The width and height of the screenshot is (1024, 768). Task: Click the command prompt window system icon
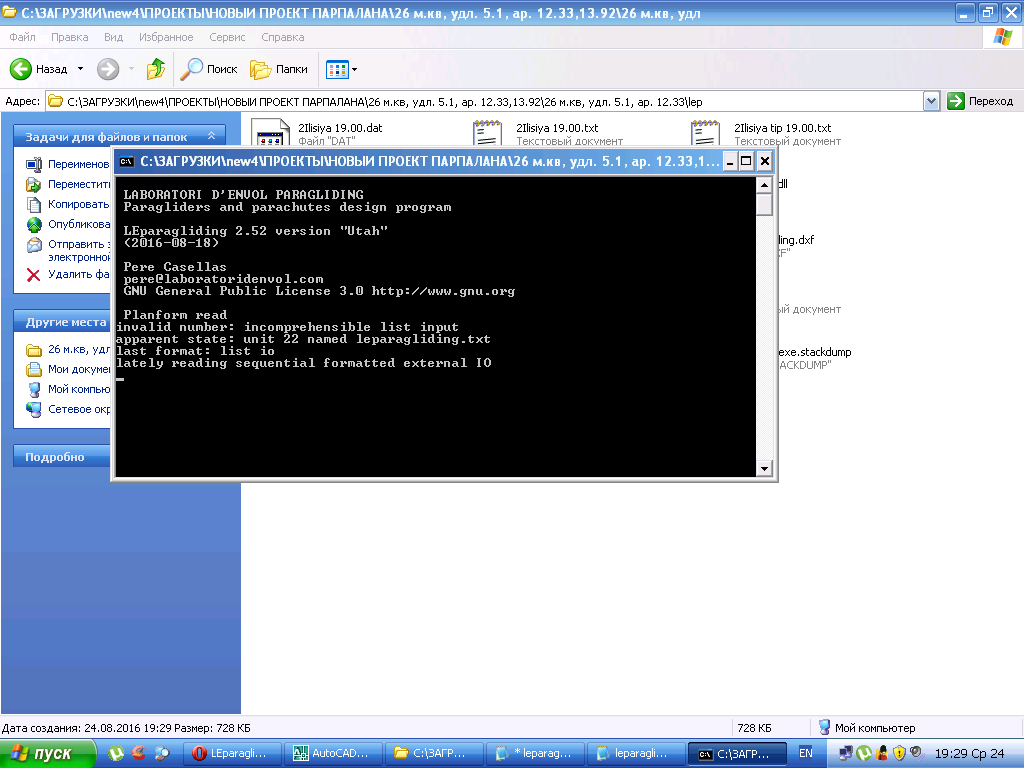click(127, 161)
